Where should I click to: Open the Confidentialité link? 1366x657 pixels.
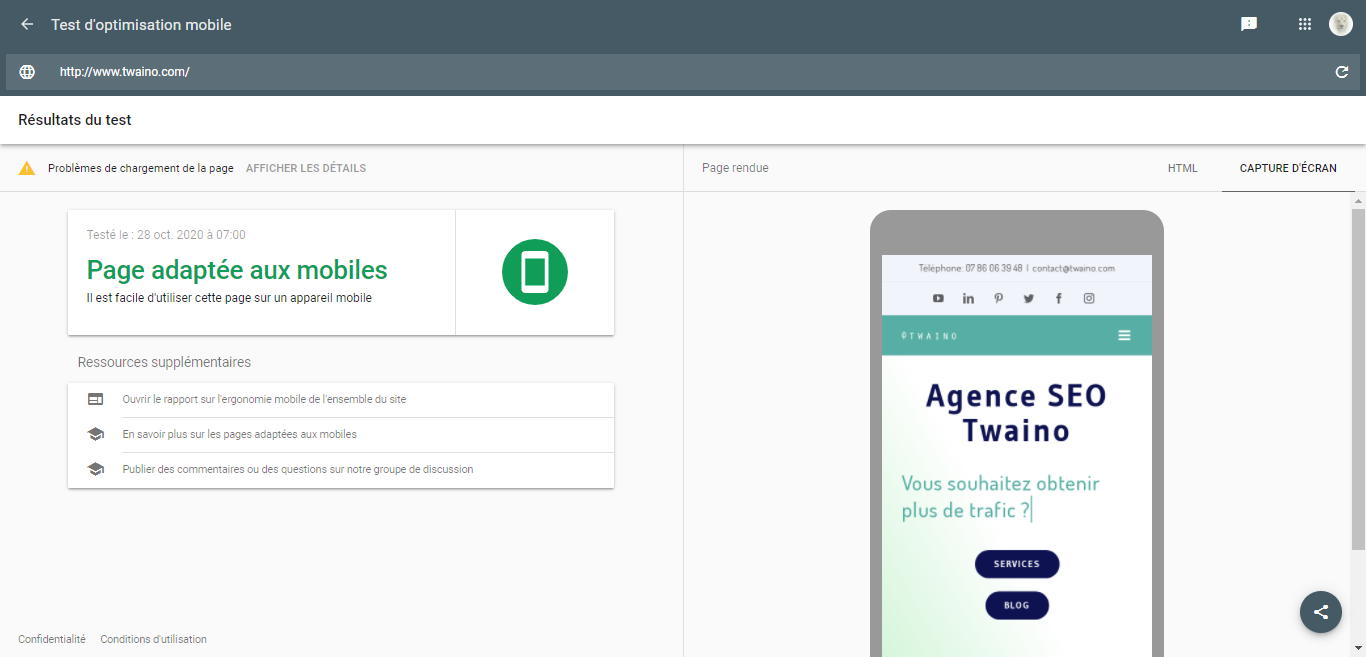tap(52, 639)
